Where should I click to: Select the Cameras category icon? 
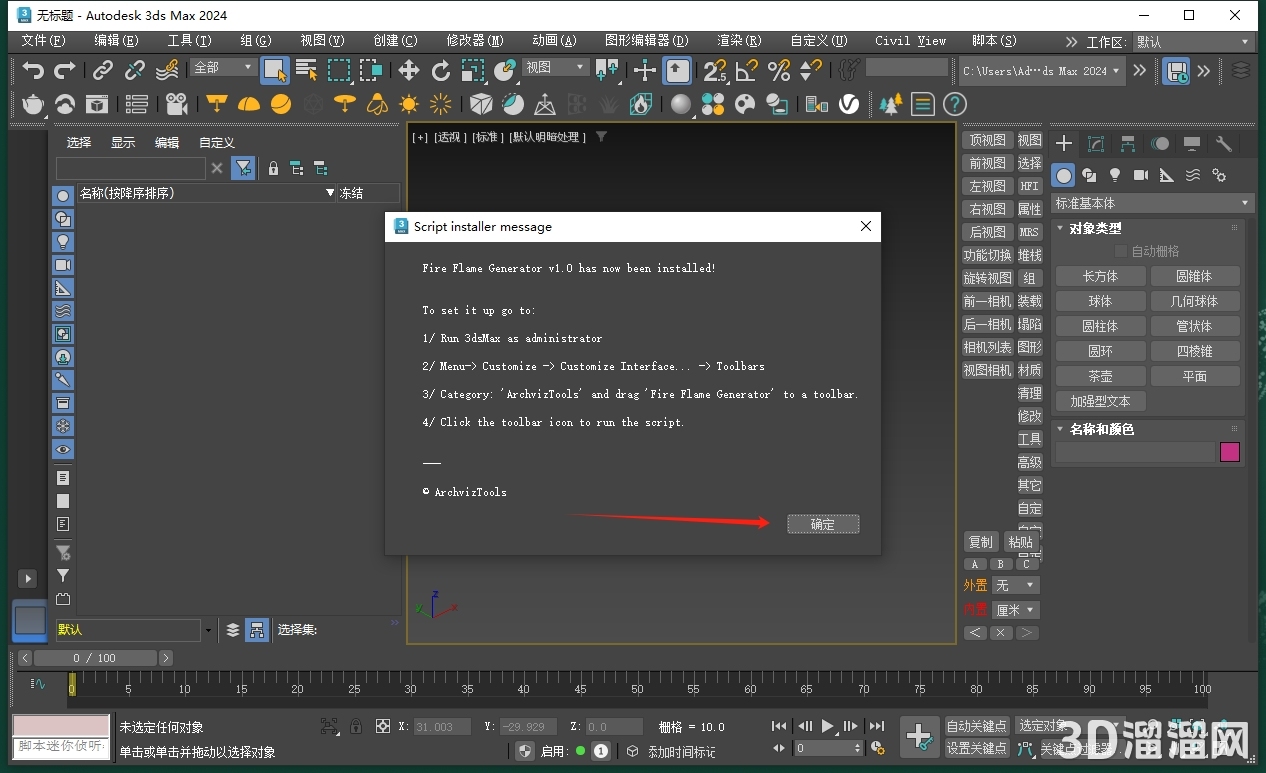click(1141, 176)
